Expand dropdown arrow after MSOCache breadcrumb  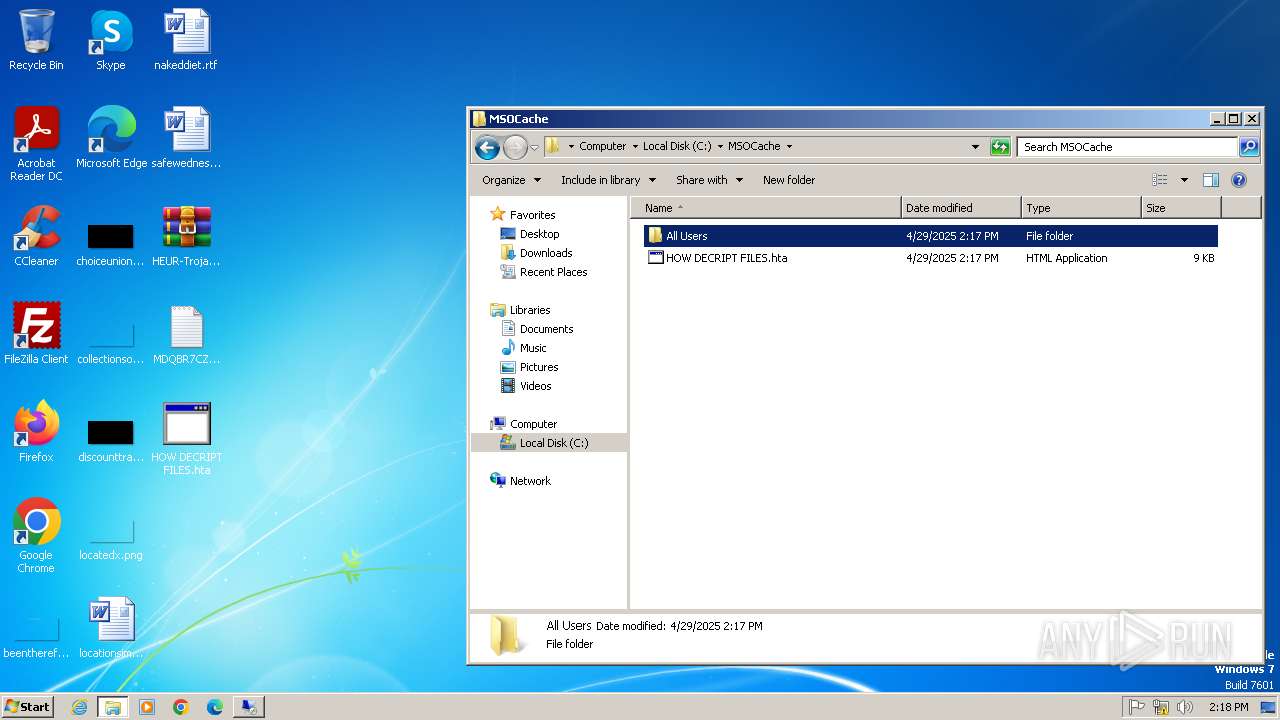(789, 146)
